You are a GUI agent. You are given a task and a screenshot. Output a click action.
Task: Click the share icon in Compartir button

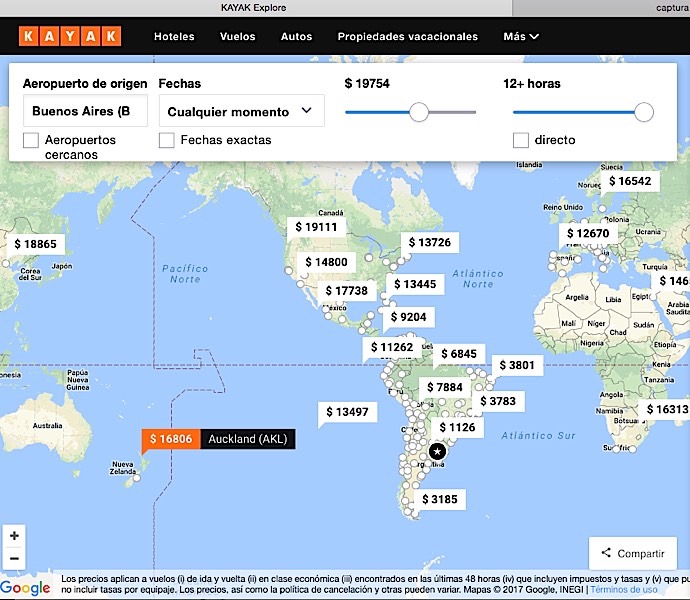(x=606, y=552)
